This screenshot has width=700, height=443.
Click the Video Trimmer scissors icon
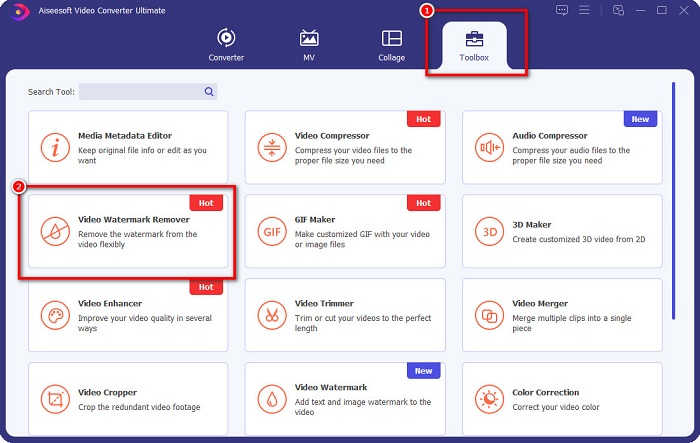pyautogui.click(x=272, y=315)
